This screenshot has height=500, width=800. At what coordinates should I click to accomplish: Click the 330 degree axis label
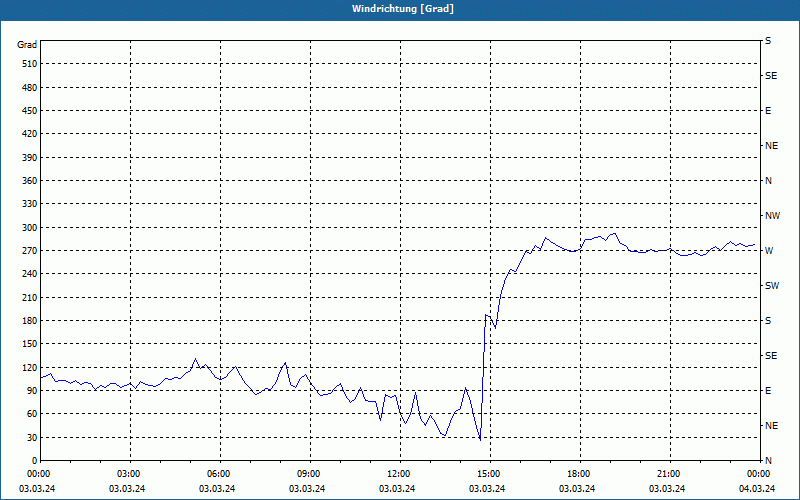click(30, 204)
